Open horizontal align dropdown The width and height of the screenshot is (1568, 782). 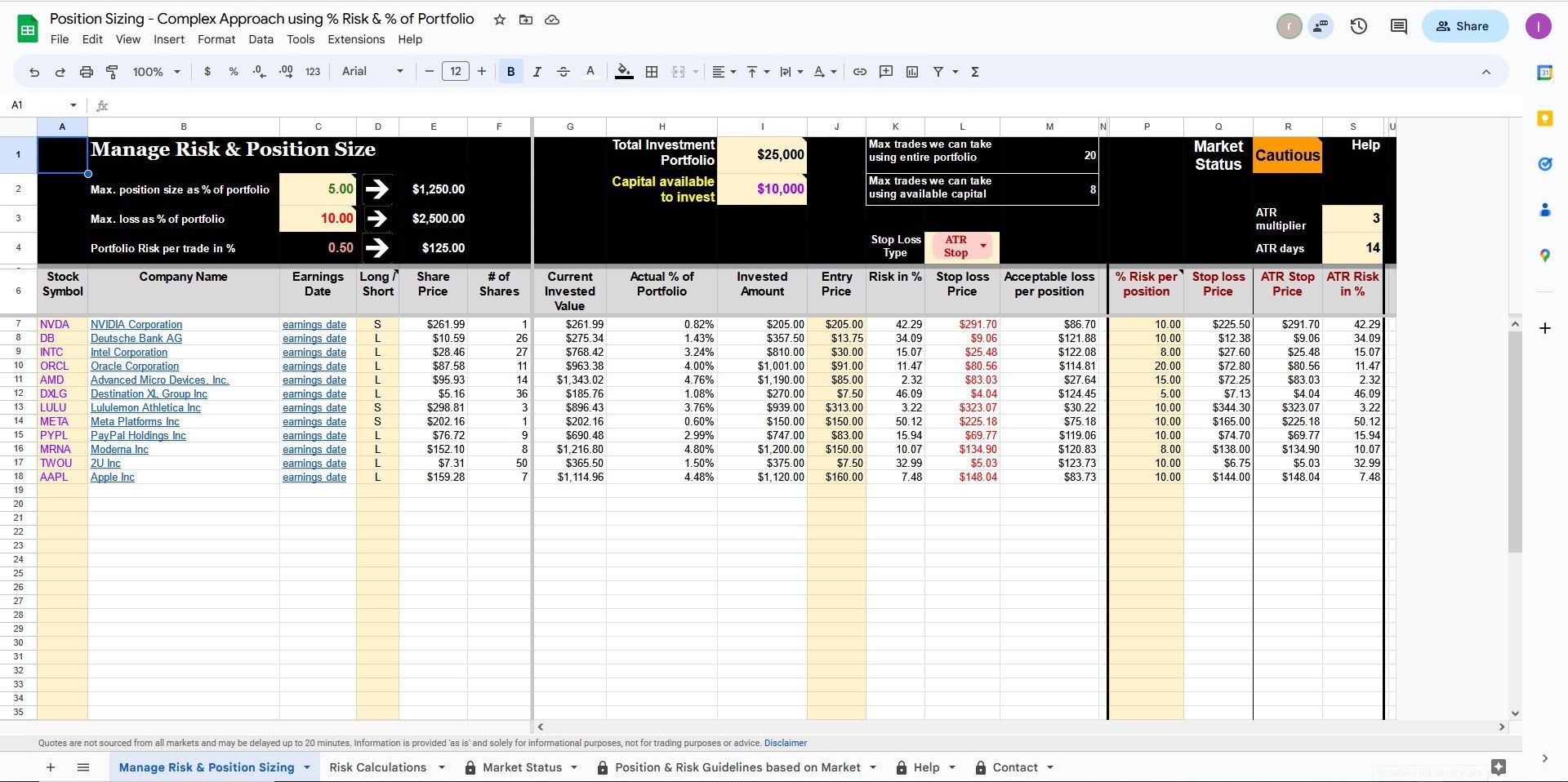724,72
